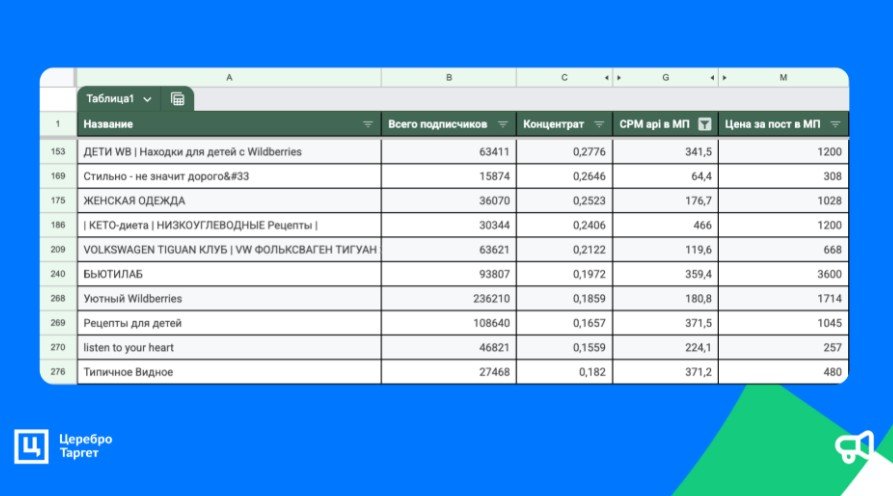The height and width of the screenshot is (496, 893).
Task: Expand the Таблица1 dropdown menu
Action: (x=148, y=99)
